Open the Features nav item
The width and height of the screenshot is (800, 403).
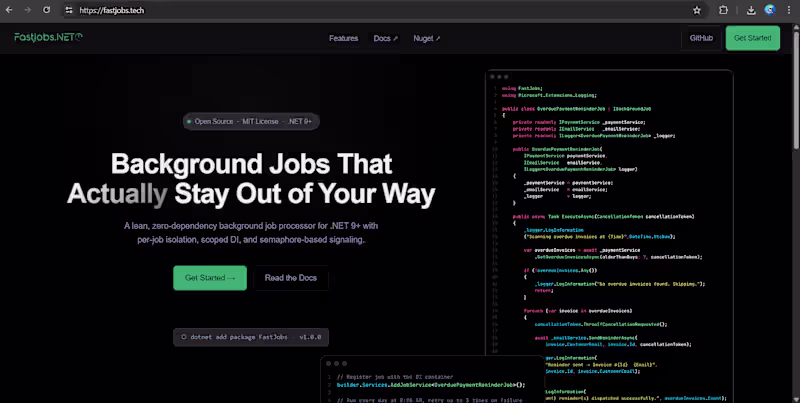(x=343, y=38)
